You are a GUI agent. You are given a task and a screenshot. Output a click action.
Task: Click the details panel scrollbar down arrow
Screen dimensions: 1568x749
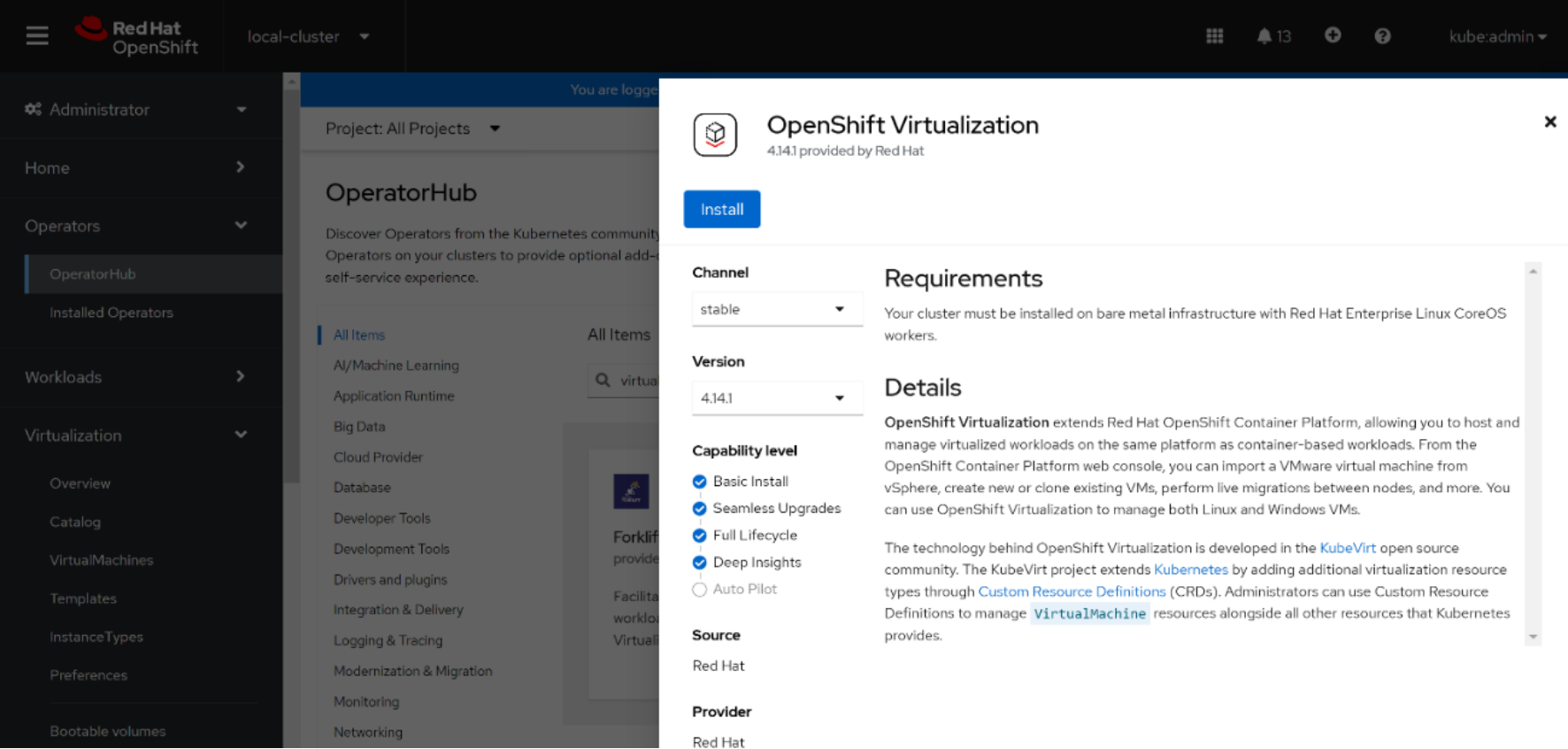[x=1533, y=637]
